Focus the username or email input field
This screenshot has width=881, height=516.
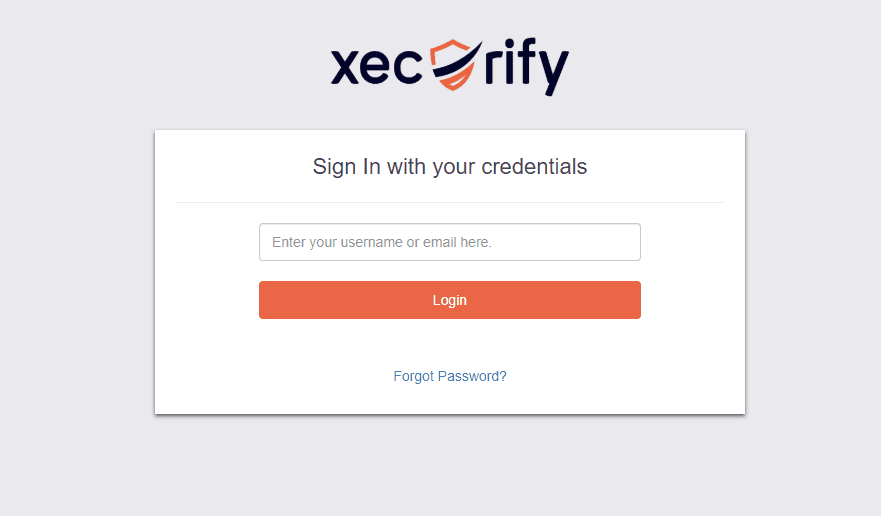point(449,242)
